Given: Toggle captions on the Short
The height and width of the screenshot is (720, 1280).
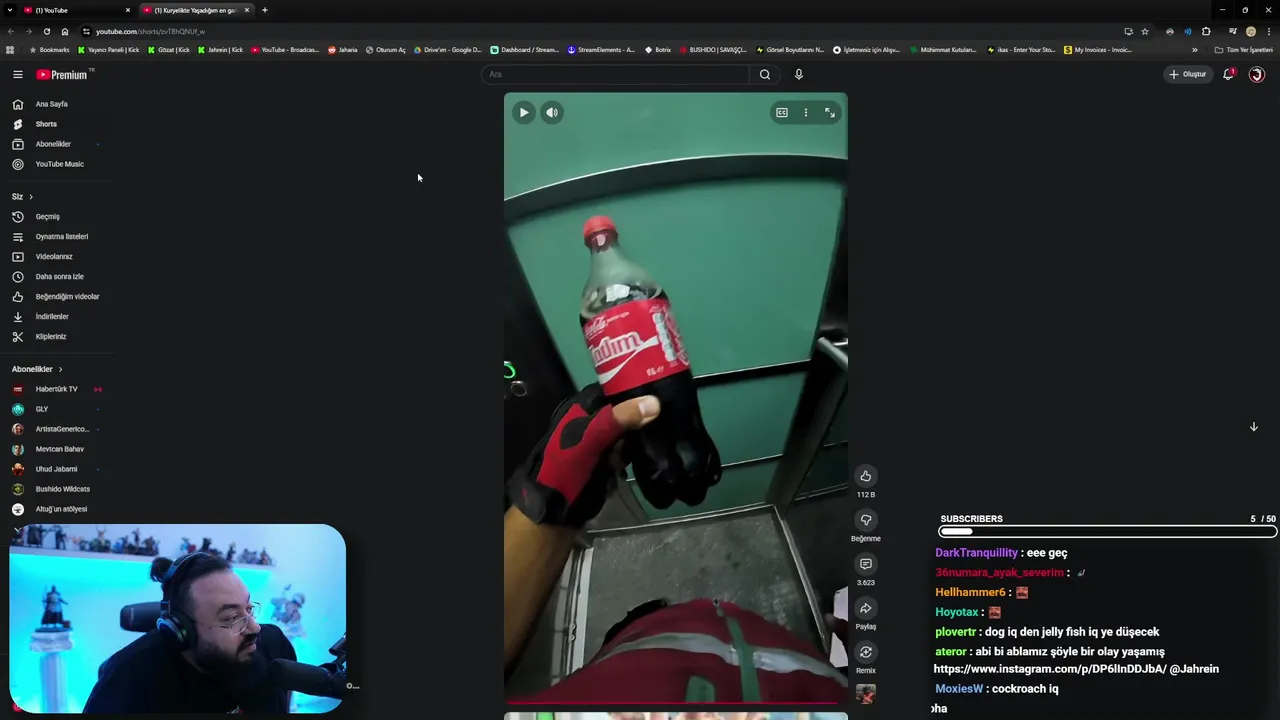Looking at the screenshot, I should 782,113.
